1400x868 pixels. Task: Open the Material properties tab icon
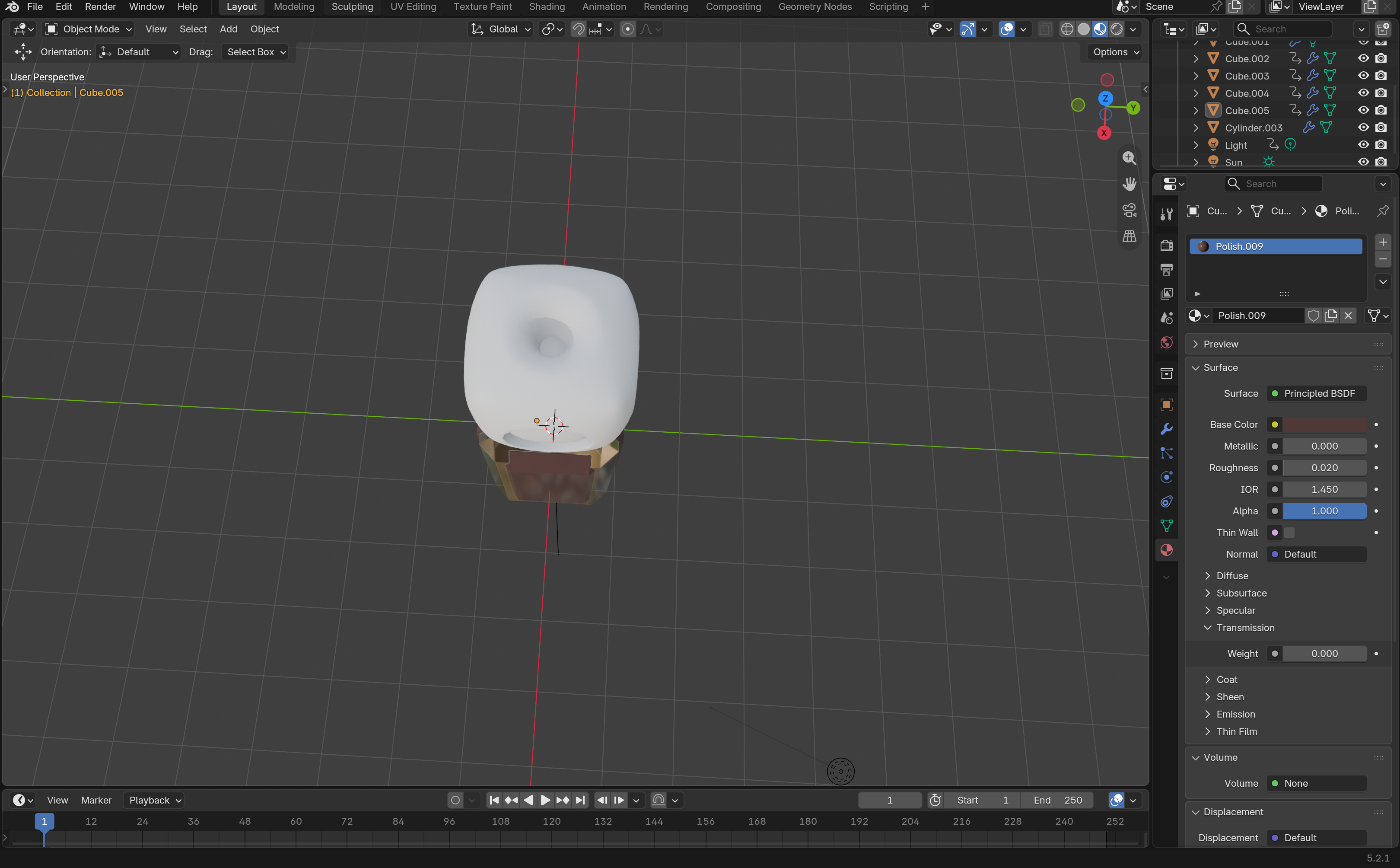(1166, 550)
